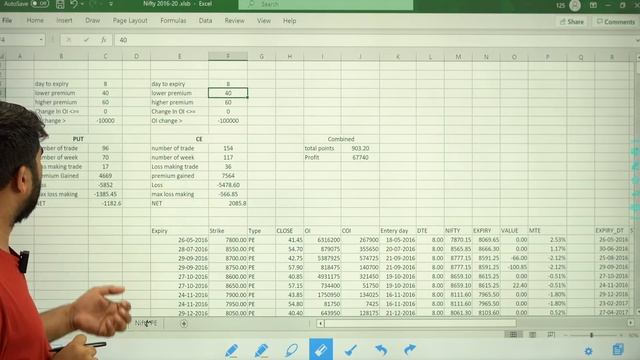Screen dimensions: 640x360
Task: Click the Search box in title bar
Action: click(x=325, y=4)
